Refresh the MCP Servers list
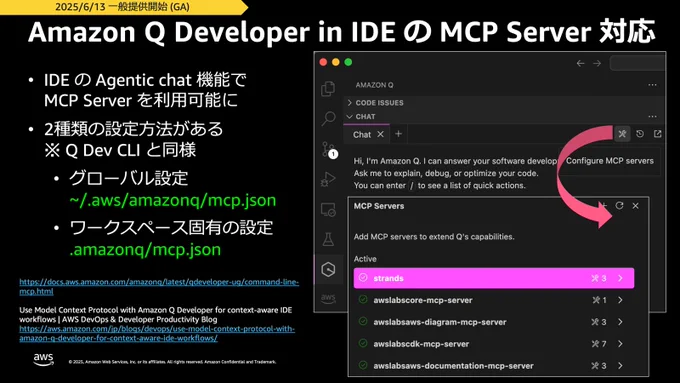This screenshot has height=383, width=680. click(x=619, y=206)
